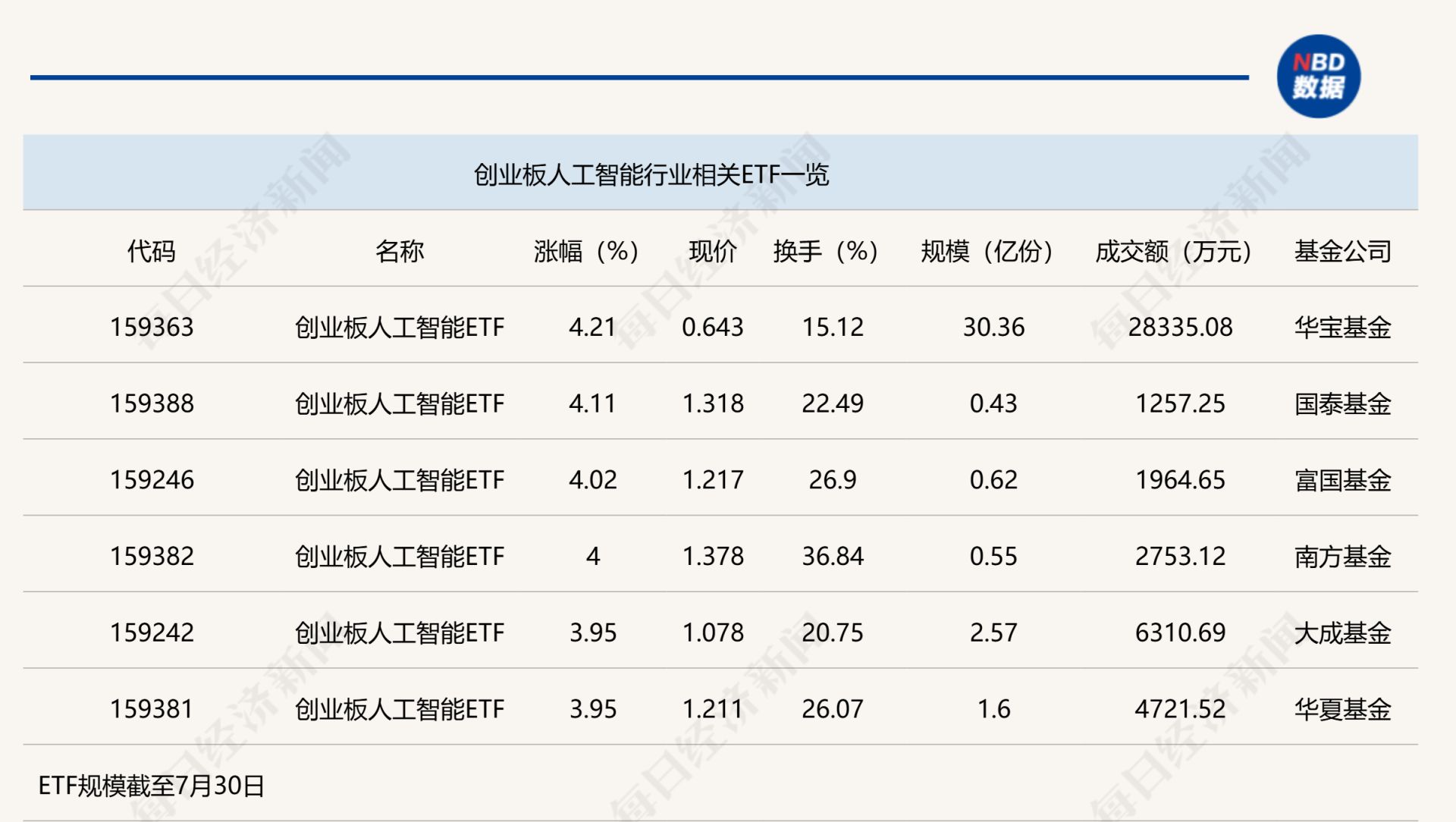
Task: Click 南方基金 company cell
Action: coord(1342,557)
